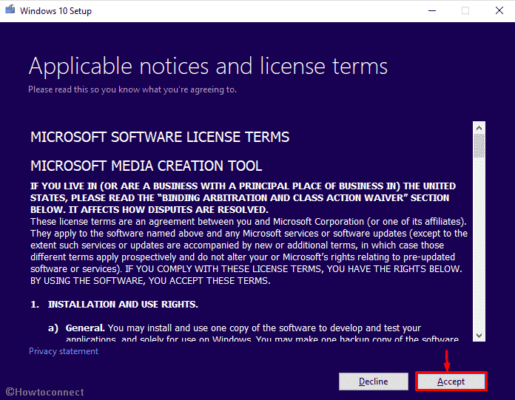Click the Windows 10 Setup title icon
Viewport: 515px width, 400px height.
click(x=10, y=10)
